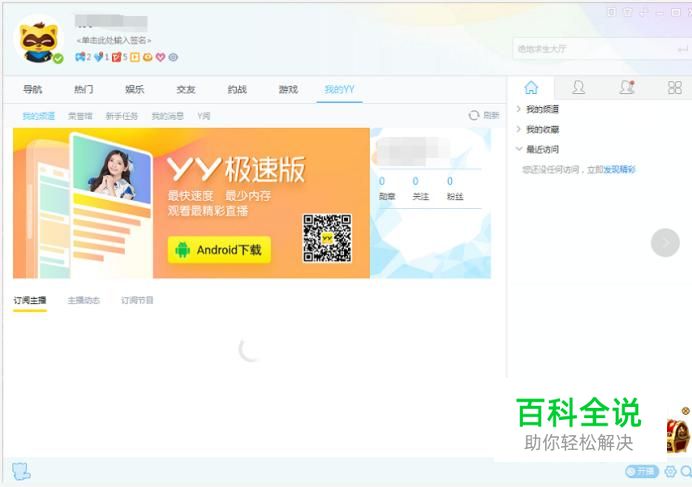Click the green online status badge on avatar
The width and height of the screenshot is (692, 487).
coord(58,58)
